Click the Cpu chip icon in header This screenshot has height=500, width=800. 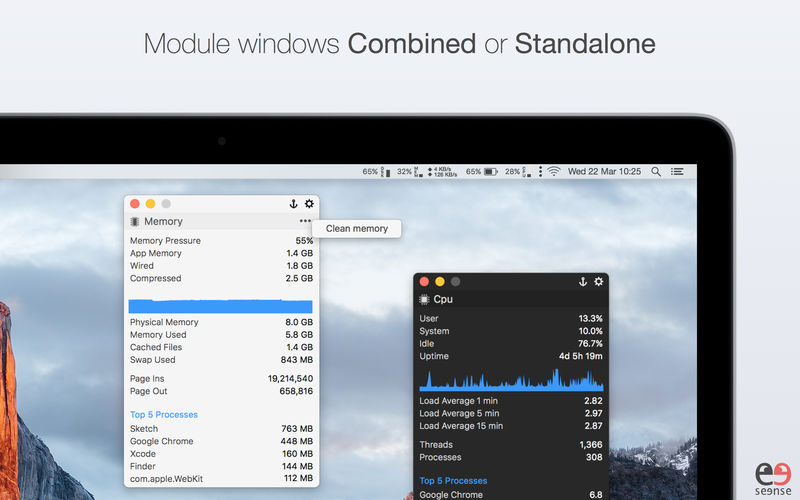(x=424, y=300)
